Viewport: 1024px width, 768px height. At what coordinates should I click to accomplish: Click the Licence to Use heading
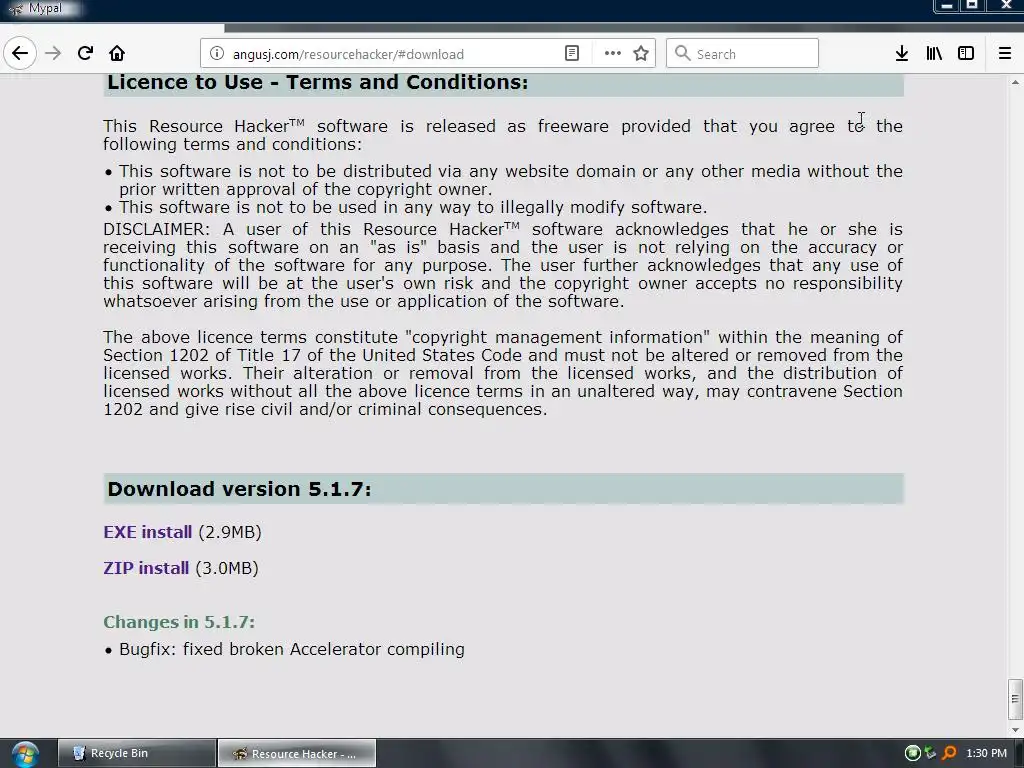pos(317,83)
